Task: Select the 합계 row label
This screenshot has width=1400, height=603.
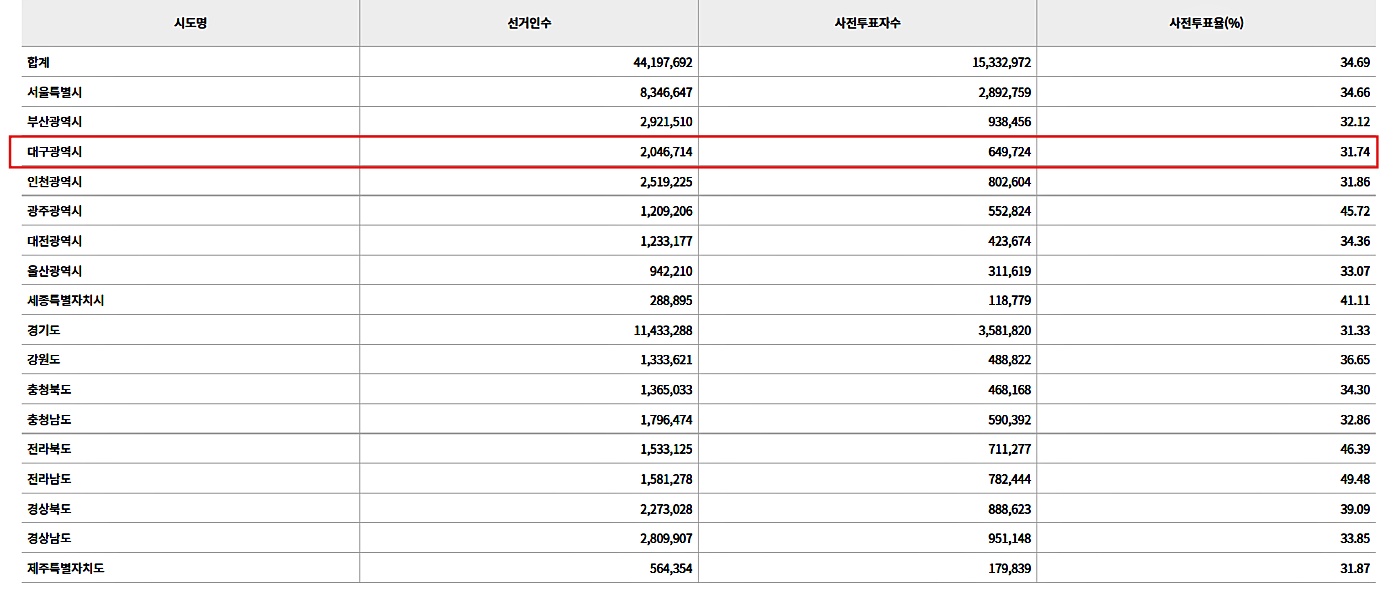Action: [x=38, y=62]
